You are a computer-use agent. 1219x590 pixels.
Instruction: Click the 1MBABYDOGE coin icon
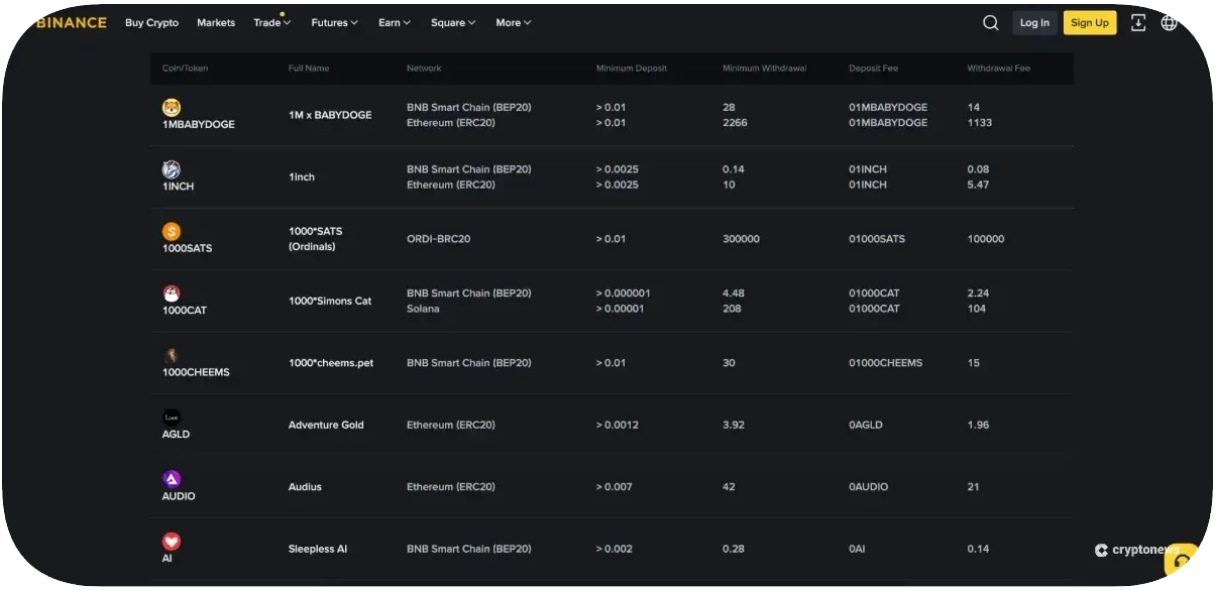tap(171, 107)
